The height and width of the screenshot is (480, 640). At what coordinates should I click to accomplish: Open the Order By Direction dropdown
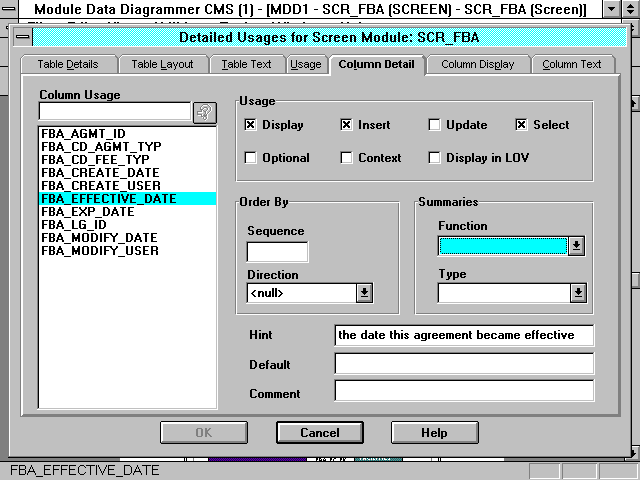coord(364,293)
